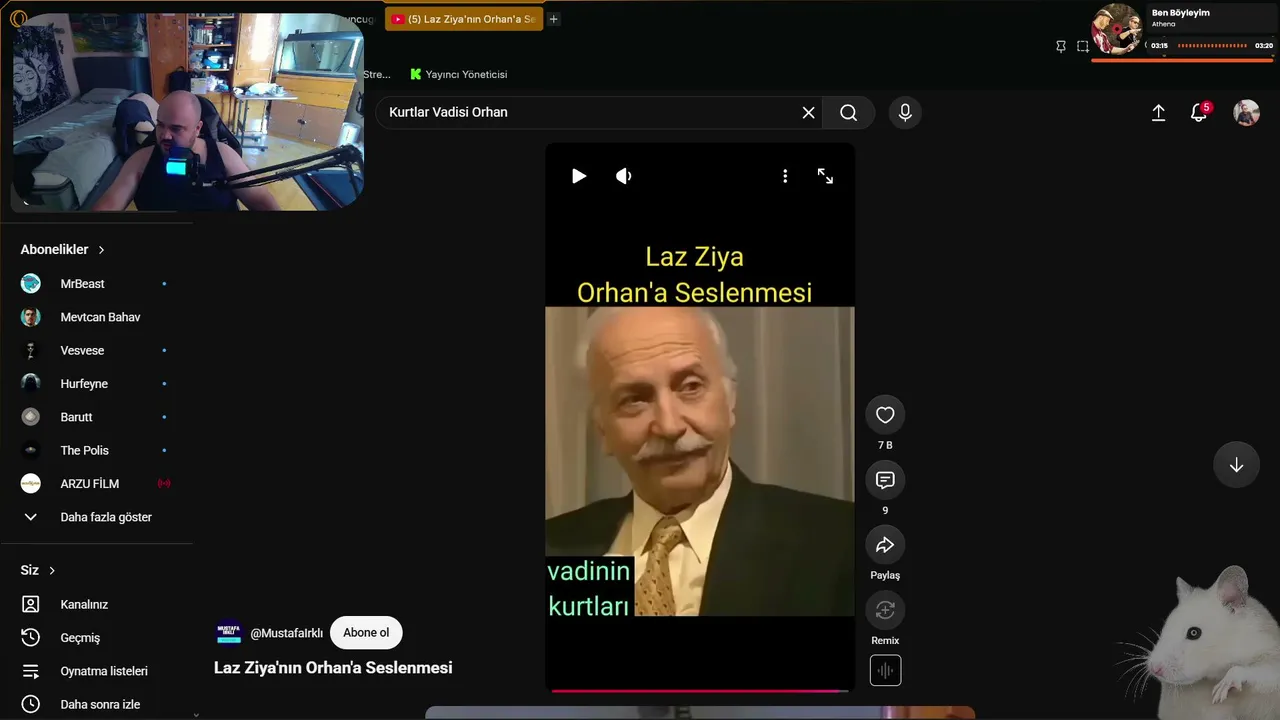Like the Shorts video with the heart
The image size is (1280, 720).
[885, 415]
